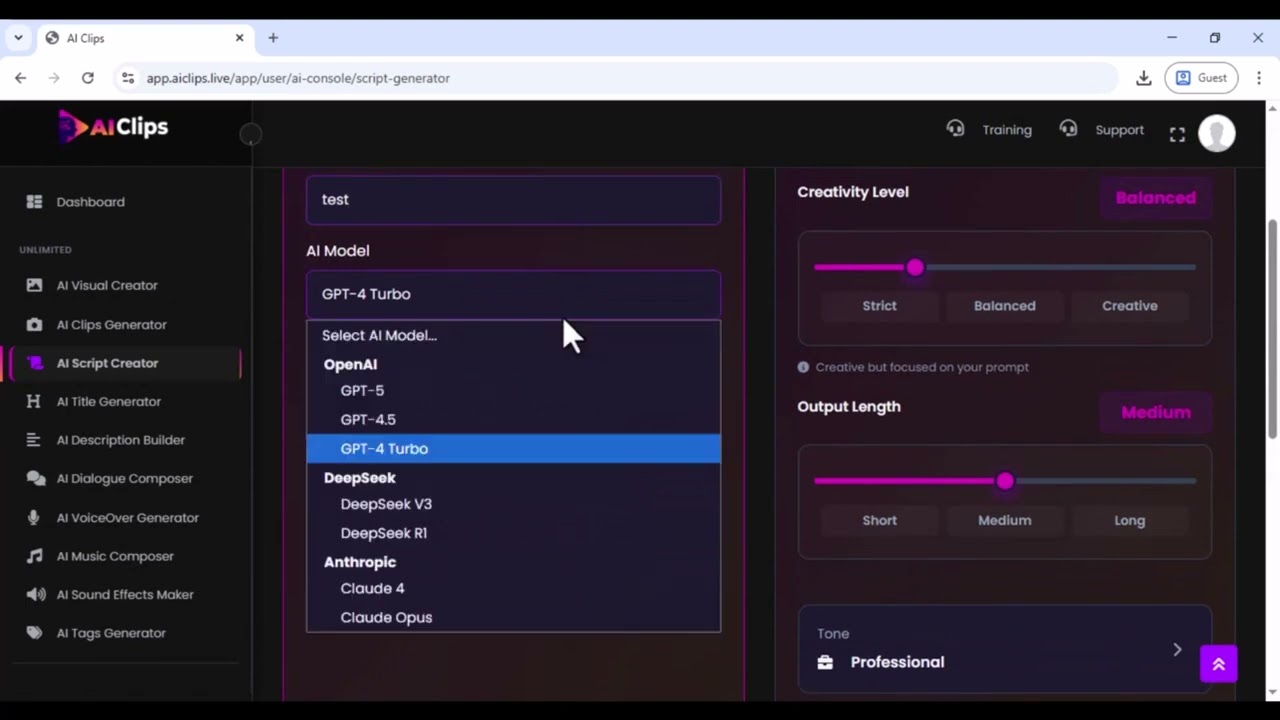This screenshot has height=720, width=1280.
Task: Click the Support link
Action: [x=1119, y=130]
